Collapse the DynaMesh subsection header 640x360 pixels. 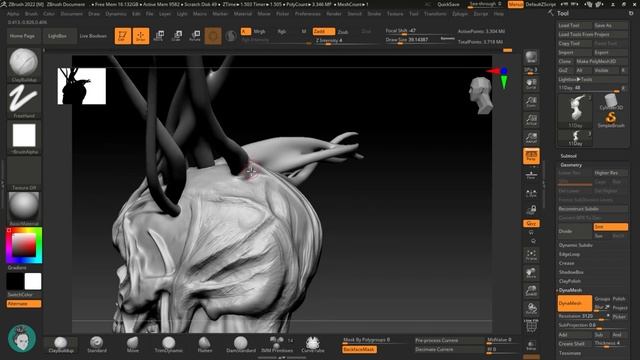point(570,290)
